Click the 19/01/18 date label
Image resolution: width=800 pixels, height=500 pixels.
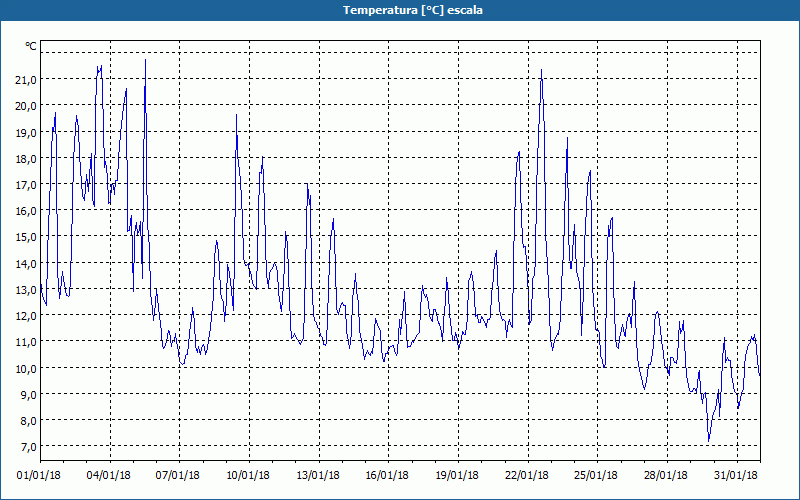click(x=457, y=476)
